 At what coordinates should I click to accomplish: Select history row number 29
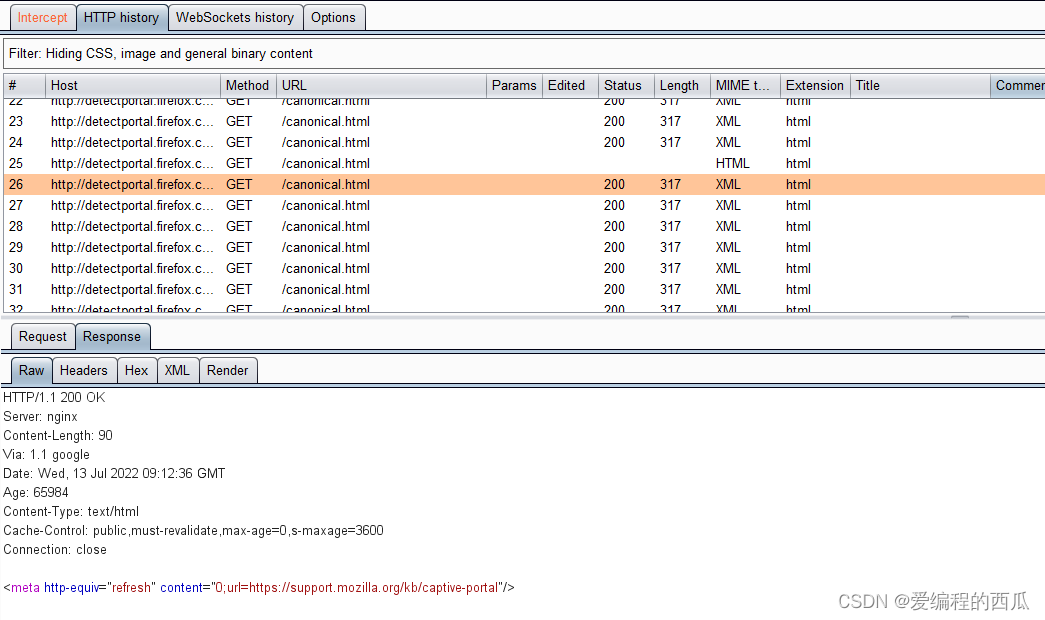click(524, 247)
